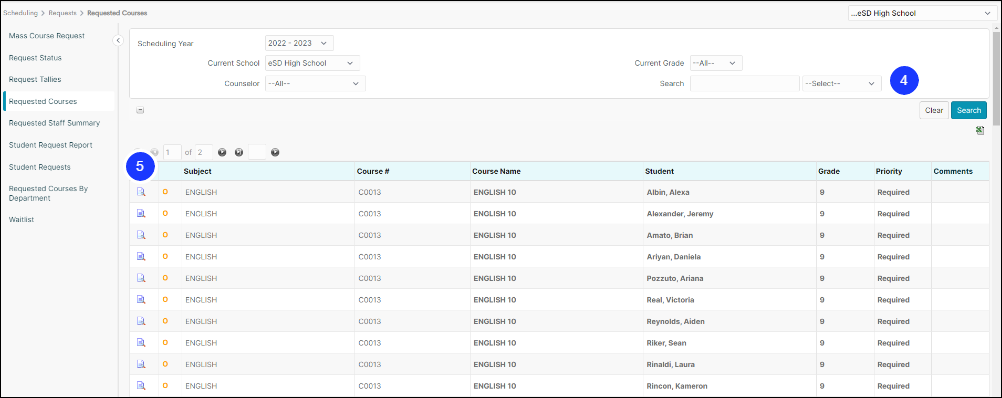Open the Scheduling Year dropdown

click(x=299, y=43)
